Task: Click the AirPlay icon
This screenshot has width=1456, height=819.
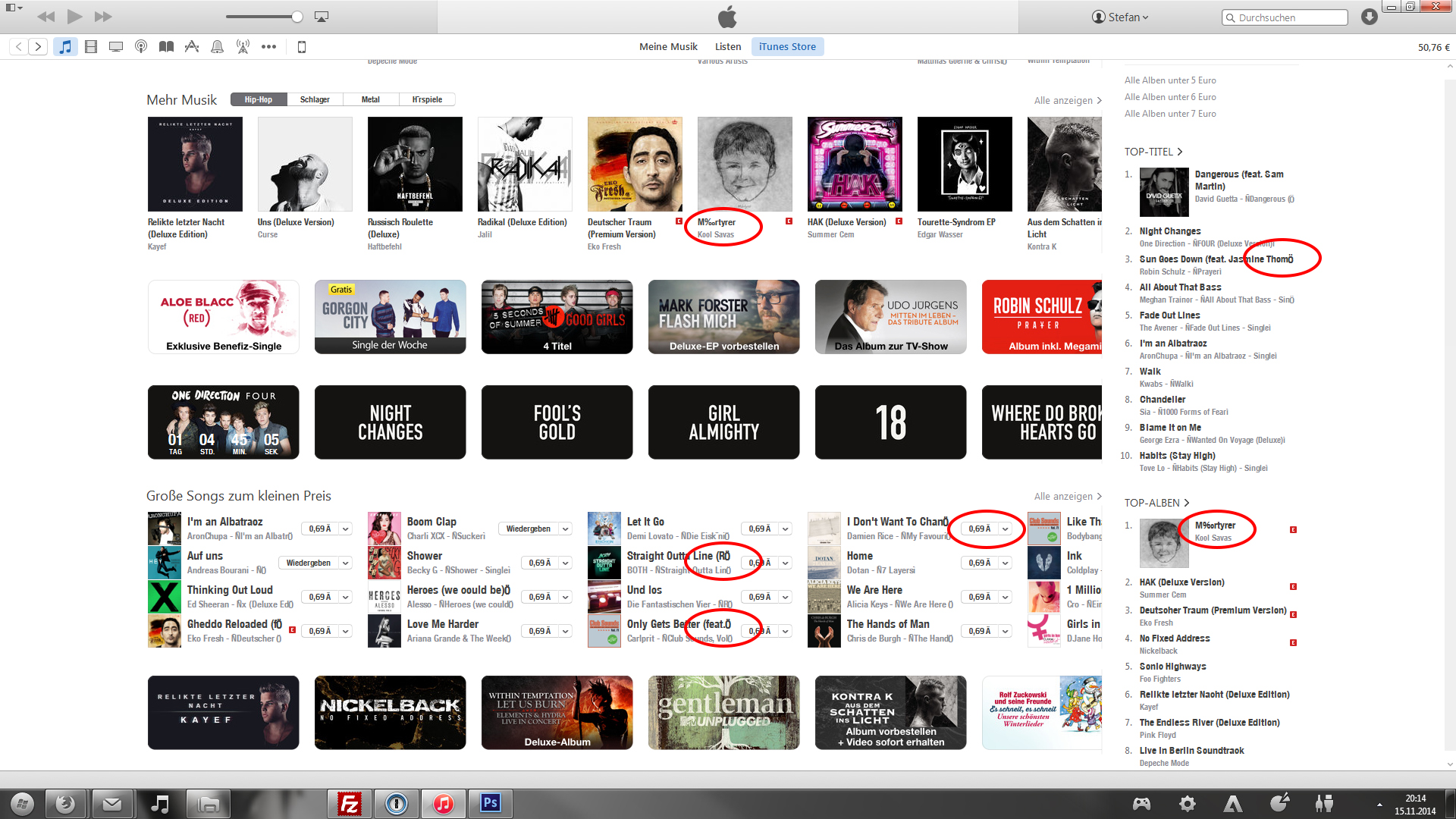Action: [x=322, y=17]
